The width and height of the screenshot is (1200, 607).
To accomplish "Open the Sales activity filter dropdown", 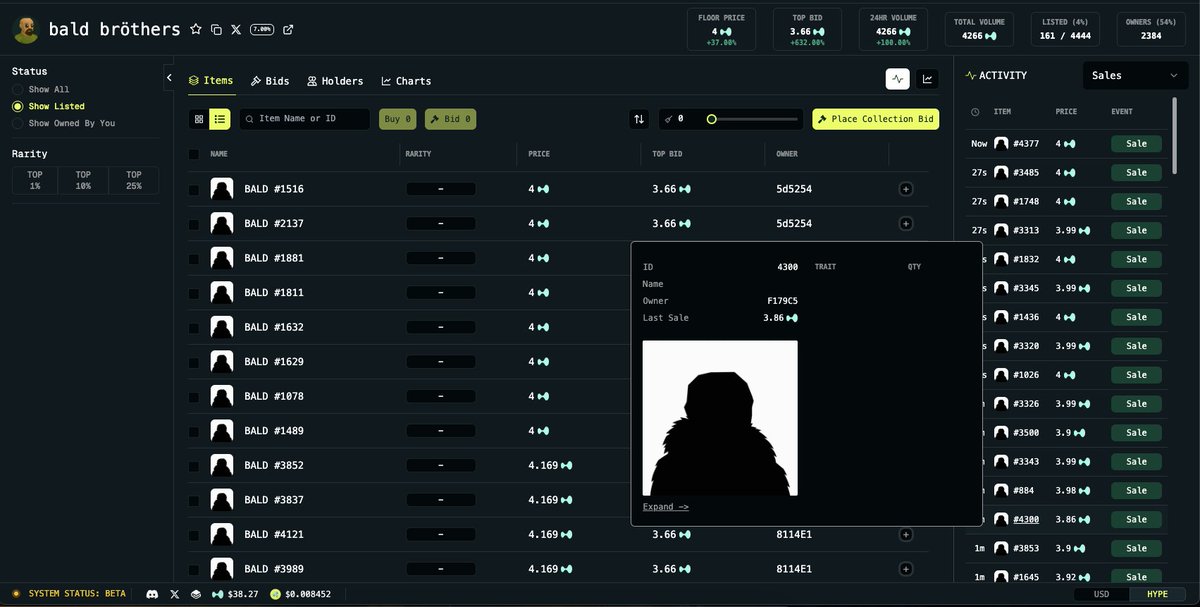I will click(1136, 75).
